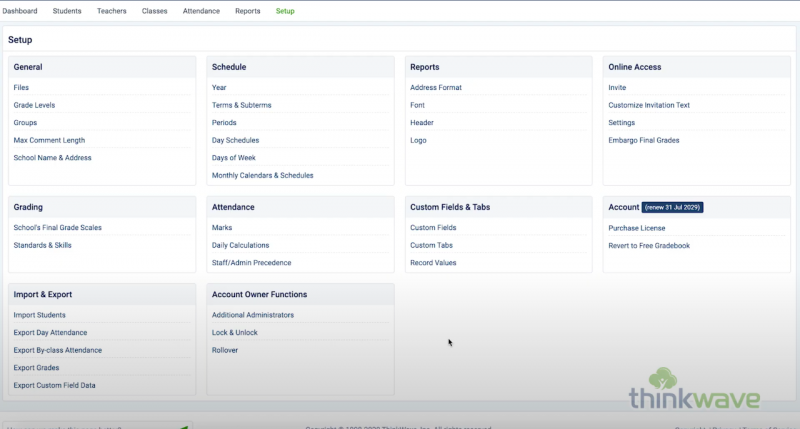The height and width of the screenshot is (429, 800).
Task: Open Customize Invitation Text
Action: click(x=648, y=105)
